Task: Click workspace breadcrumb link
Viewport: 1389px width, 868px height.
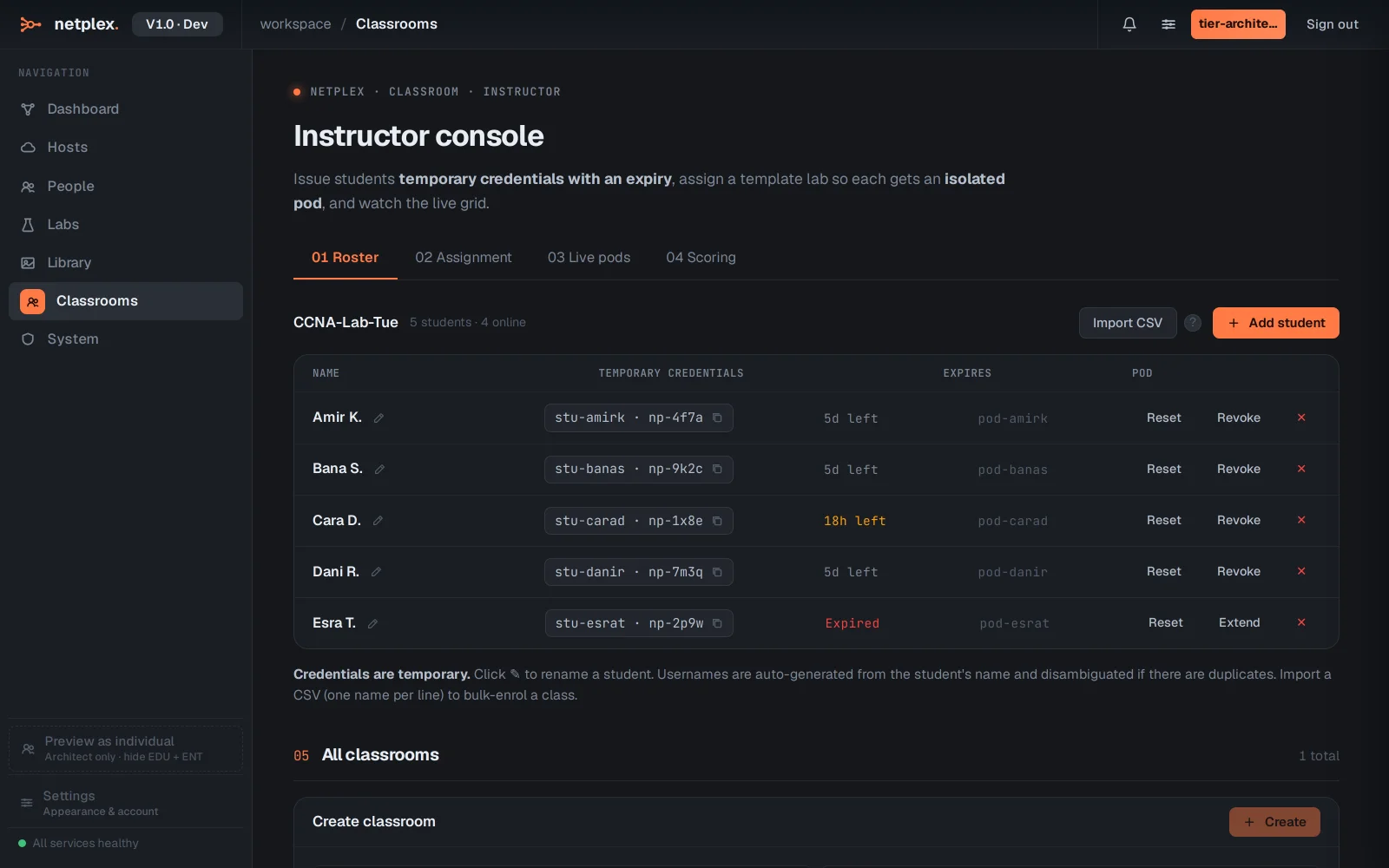Action: tap(295, 24)
